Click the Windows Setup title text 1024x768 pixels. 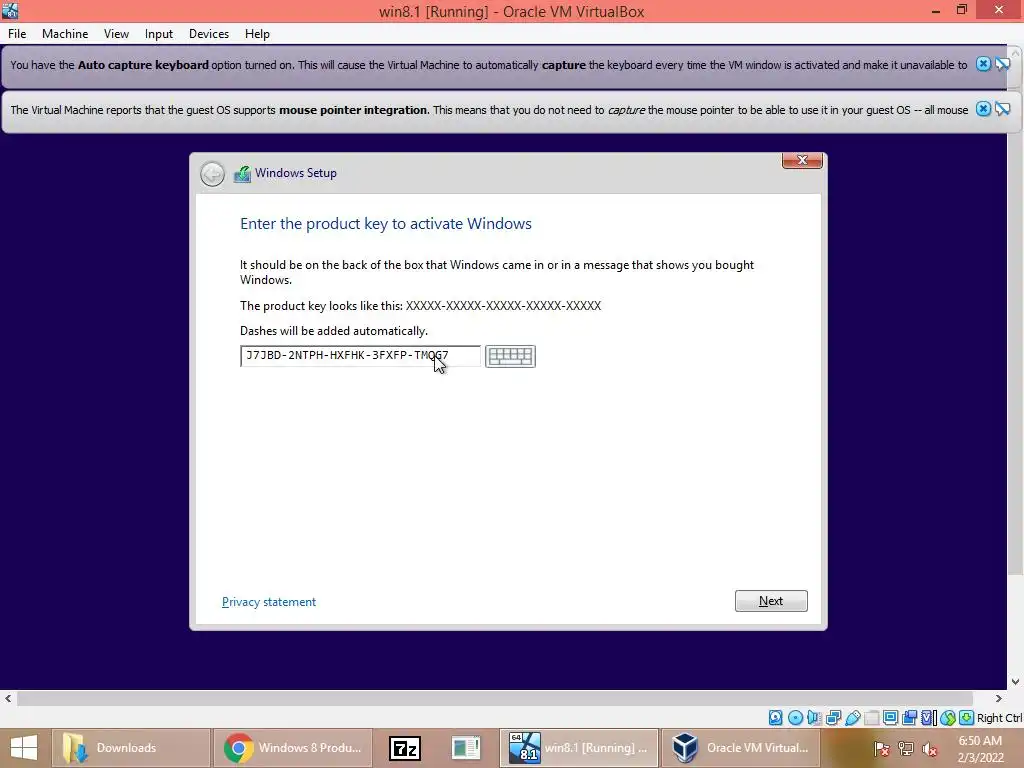click(296, 173)
